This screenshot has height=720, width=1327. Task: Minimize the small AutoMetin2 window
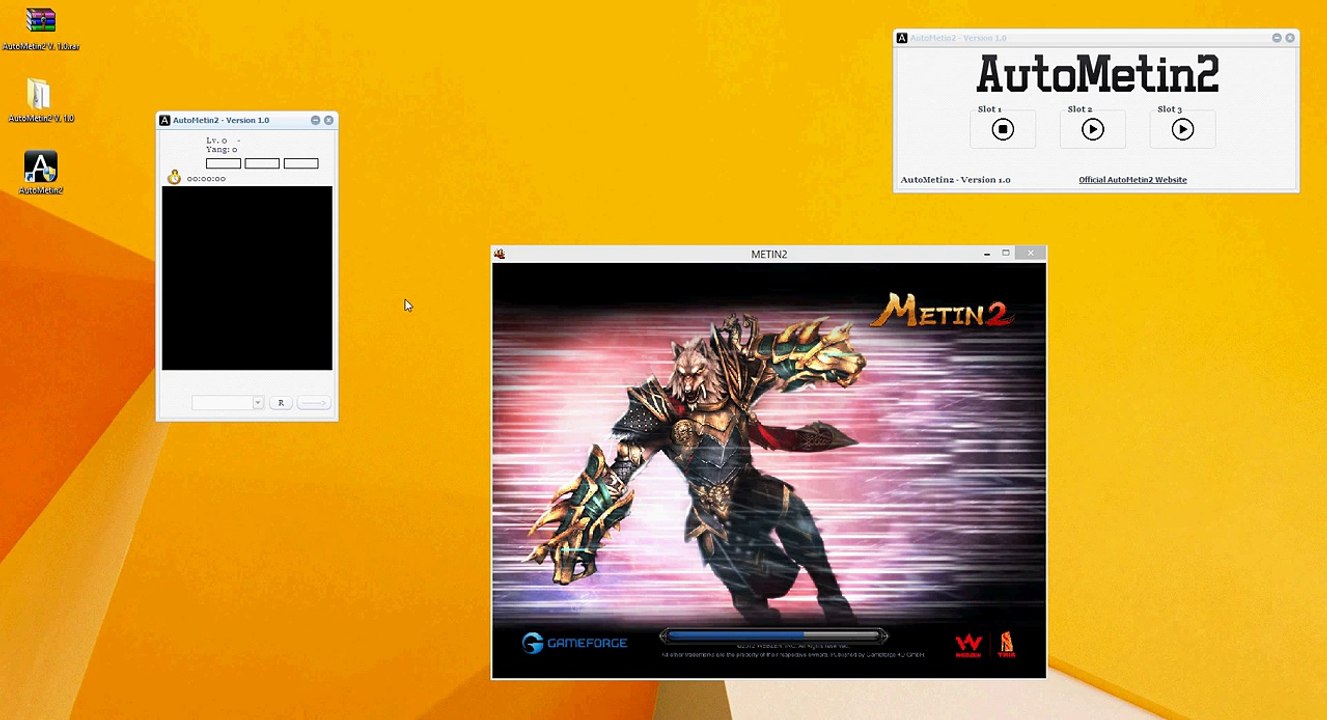click(x=315, y=120)
